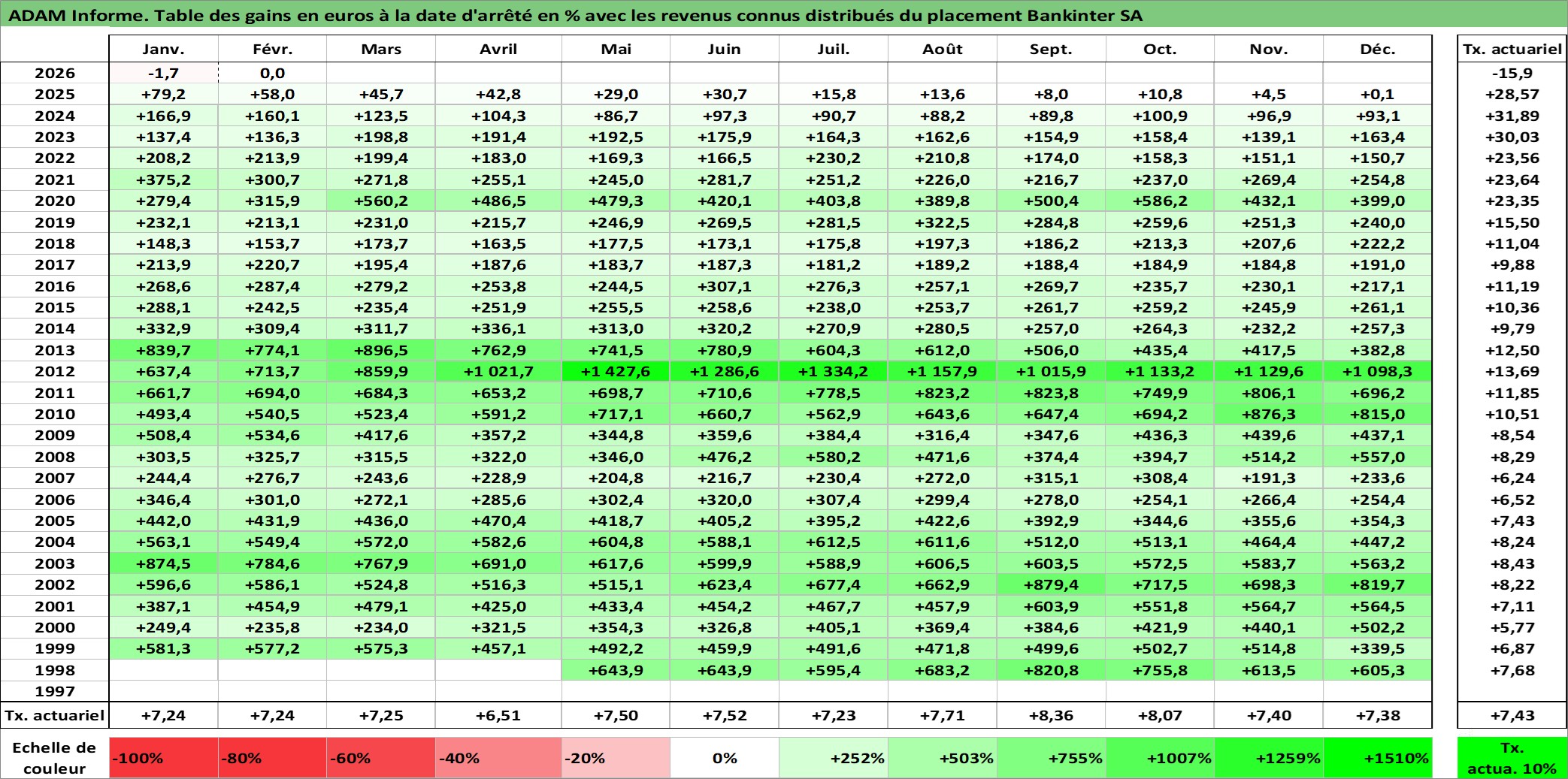The image size is (1568, 779).
Task: Click the 'Mars' column header
Action: (381, 49)
